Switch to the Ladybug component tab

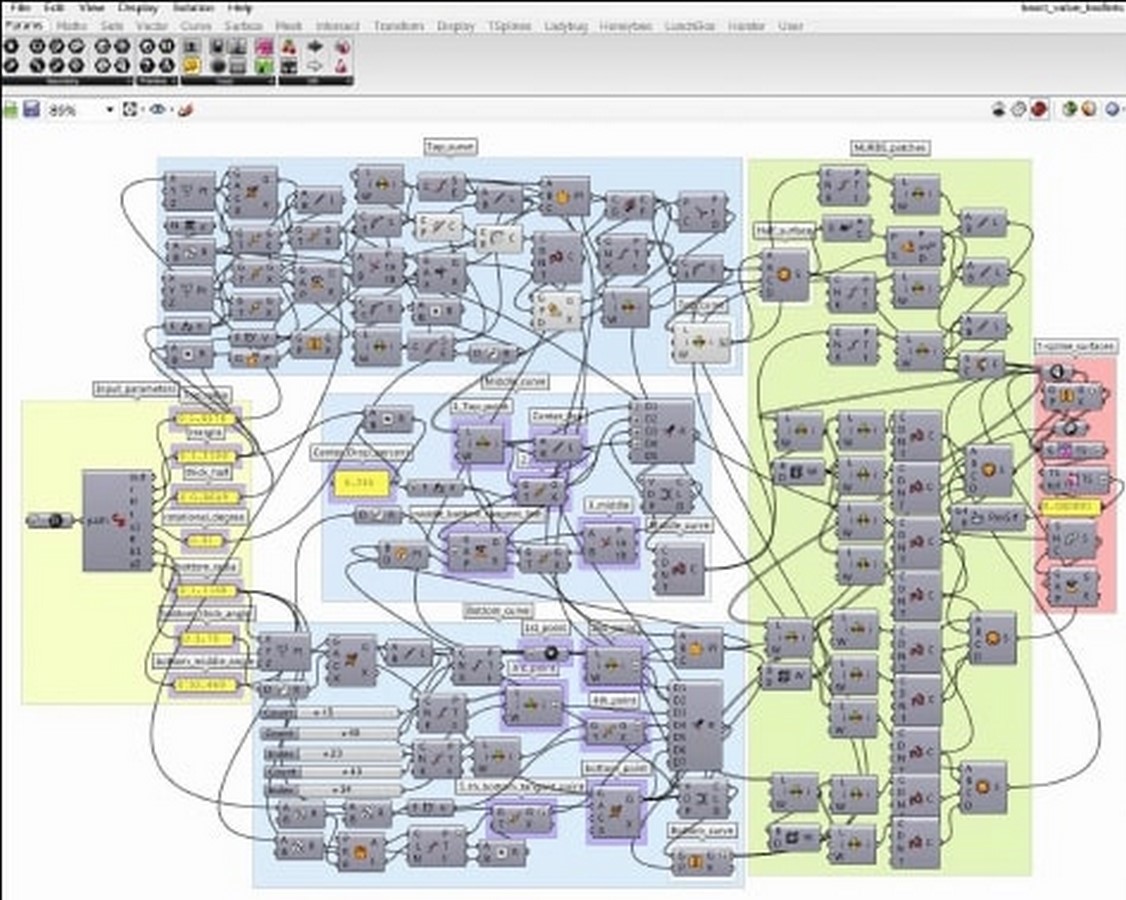[x=566, y=26]
